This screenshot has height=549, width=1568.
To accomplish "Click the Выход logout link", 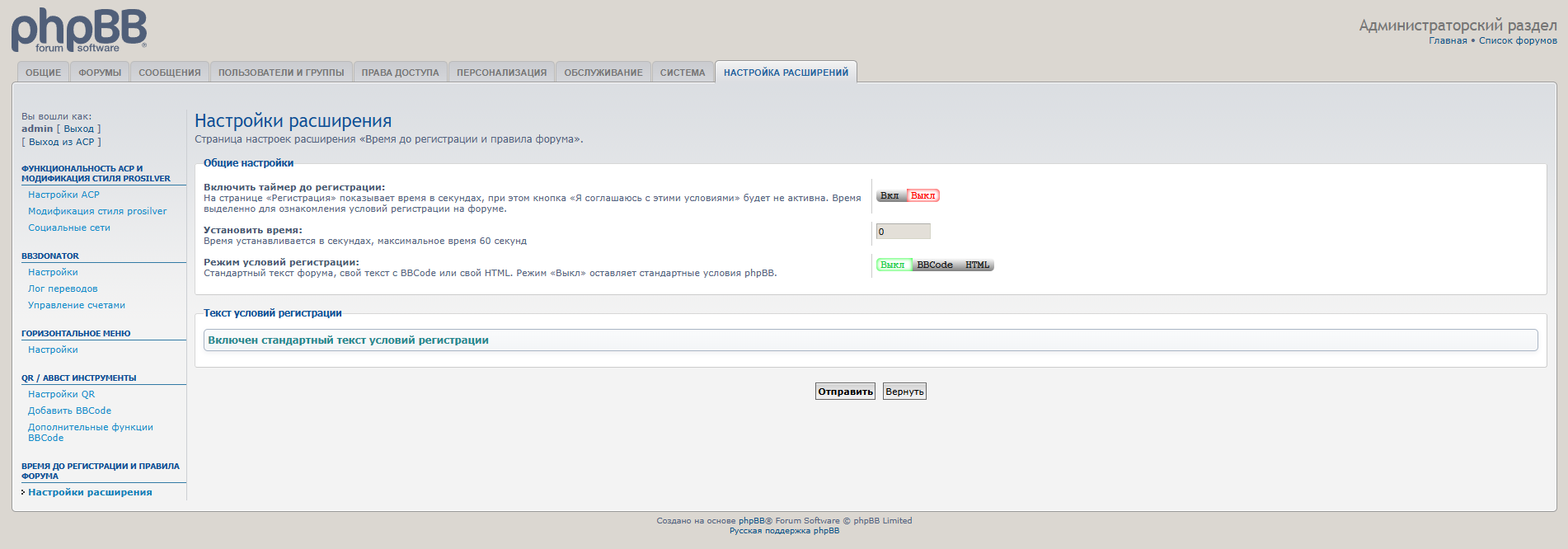I will (79, 129).
